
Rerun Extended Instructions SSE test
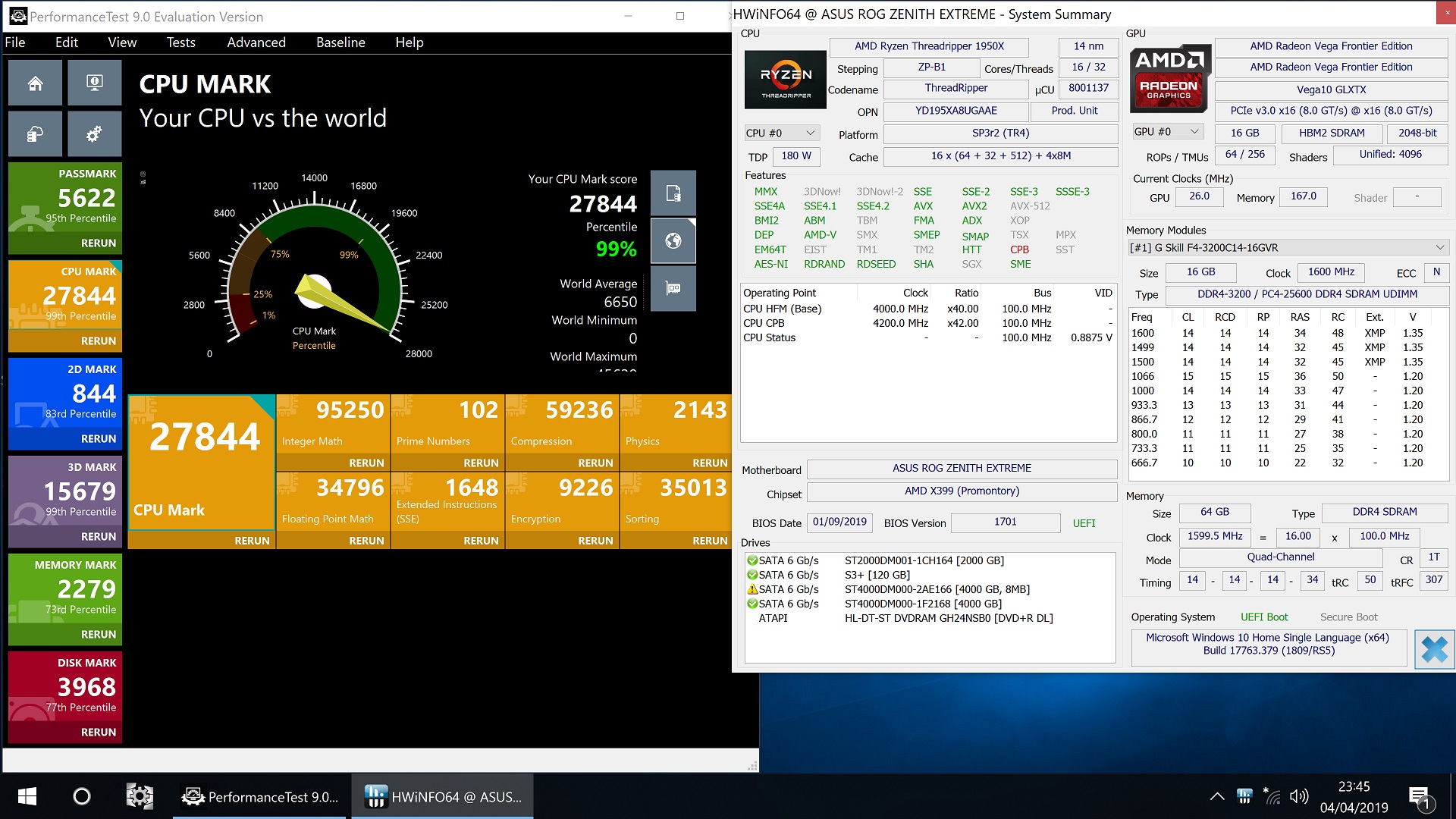(481, 541)
